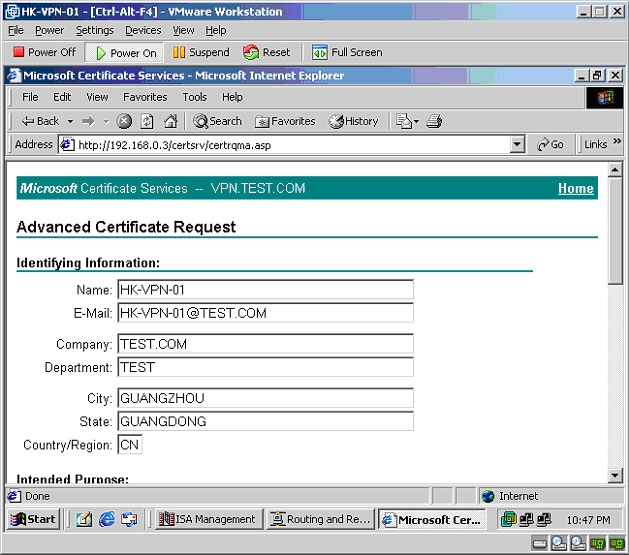Click the IE Stop loading icon

[124, 121]
